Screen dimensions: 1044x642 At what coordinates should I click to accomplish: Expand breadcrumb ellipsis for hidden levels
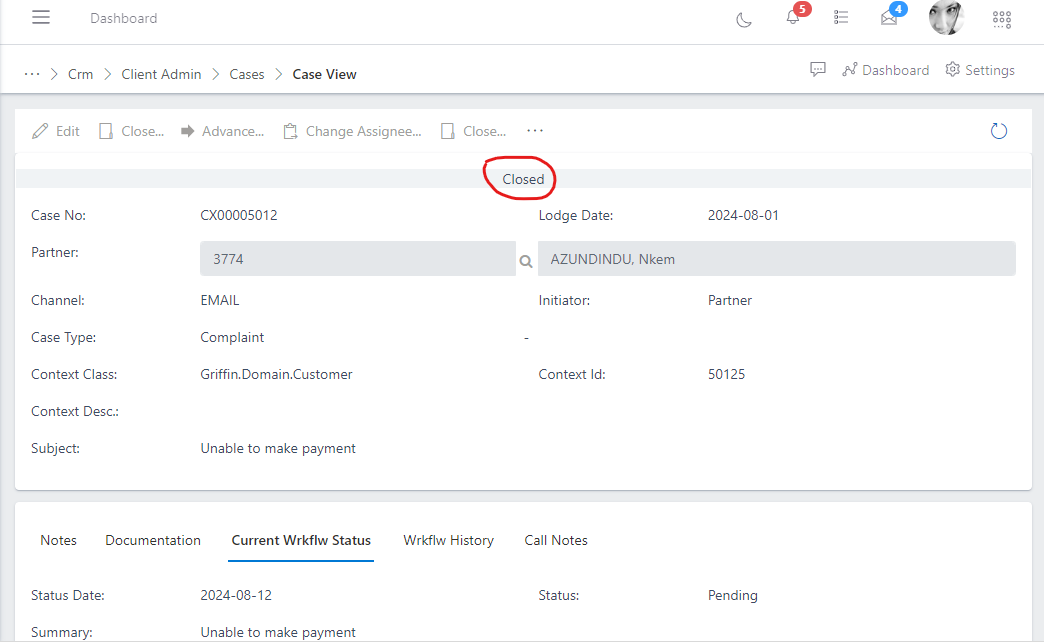pos(32,74)
